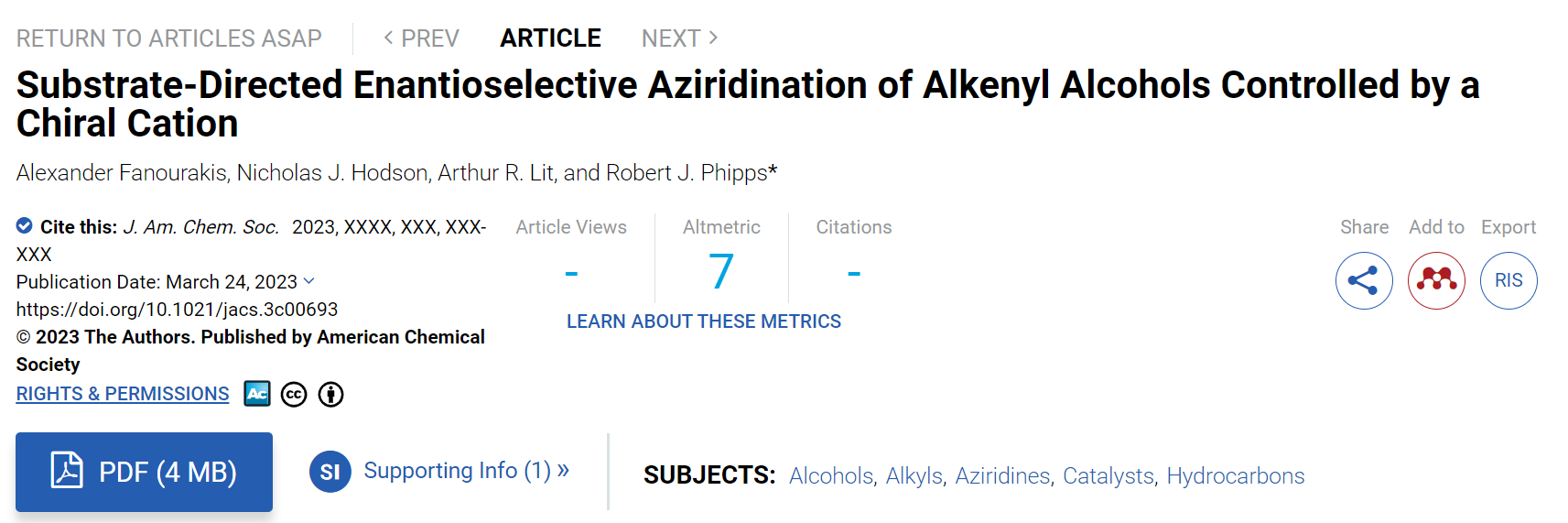Image resolution: width=1568 pixels, height=523 pixels.
Task: Return to Articles ASAP link
Action: click(169, 38)
